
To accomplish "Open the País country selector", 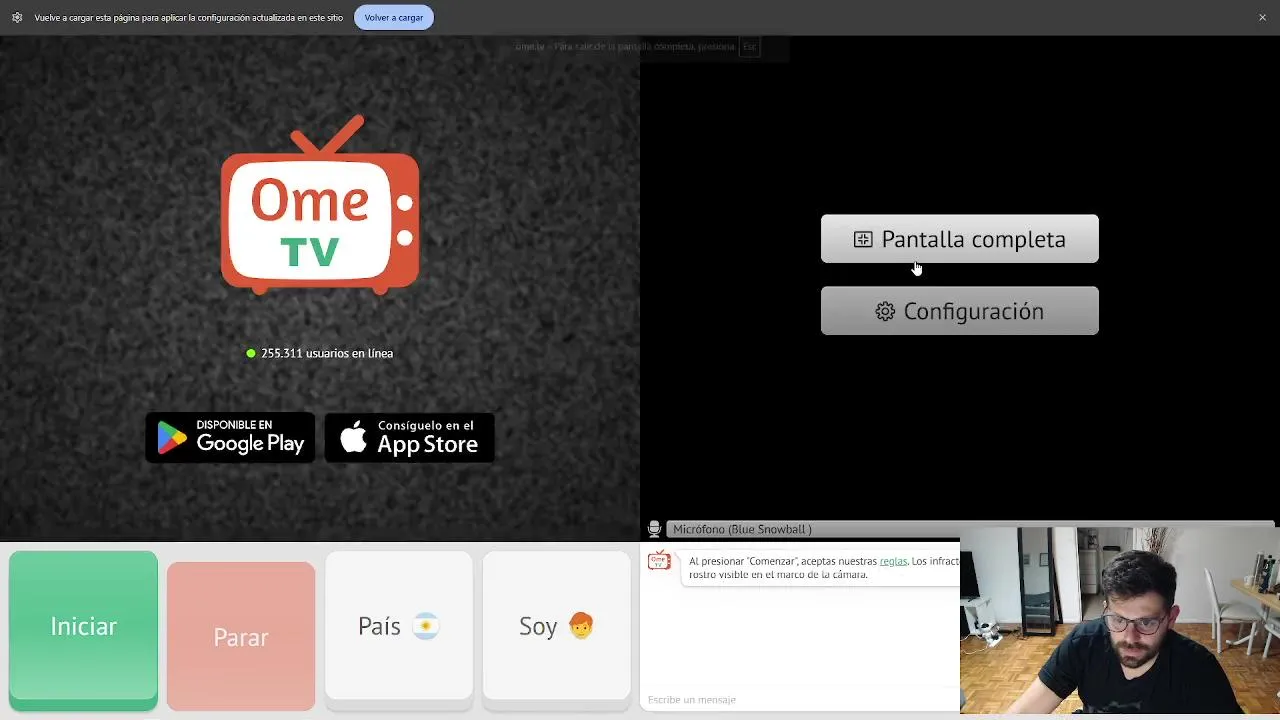I will pos(399,626).
